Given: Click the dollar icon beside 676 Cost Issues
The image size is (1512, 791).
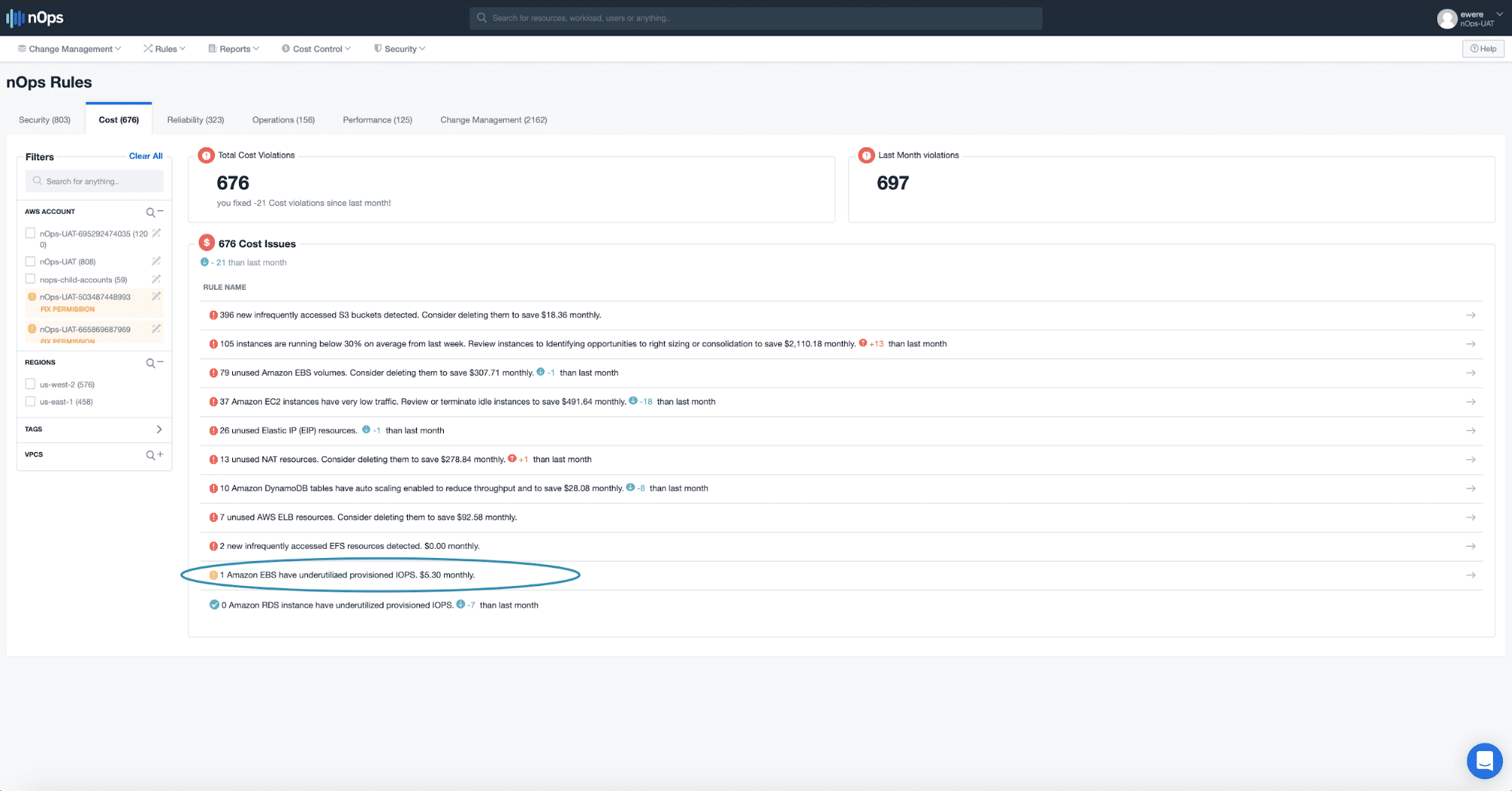Looking at the screenshot, I should 206,243.
